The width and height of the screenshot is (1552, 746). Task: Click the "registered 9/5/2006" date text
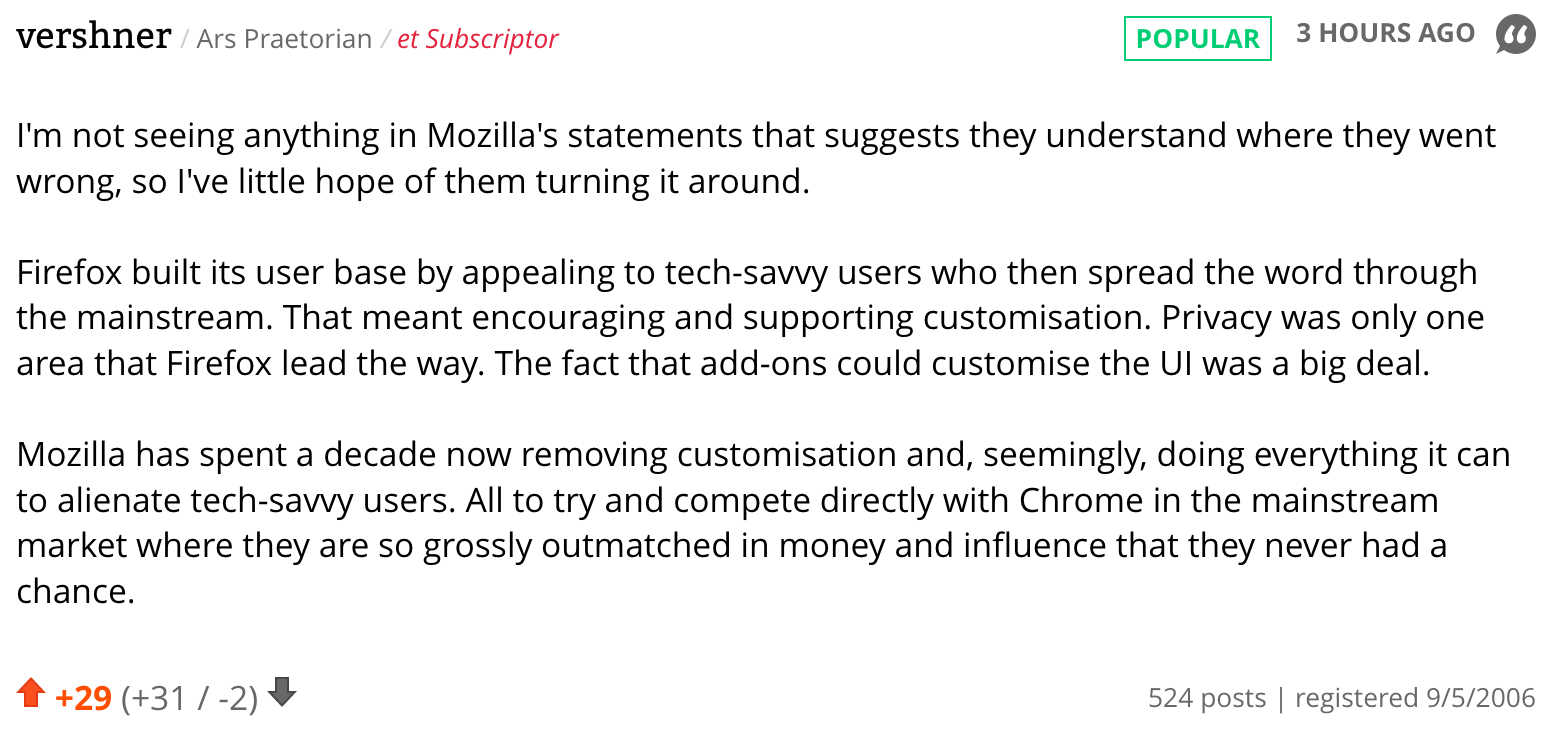coord(1415,697)
